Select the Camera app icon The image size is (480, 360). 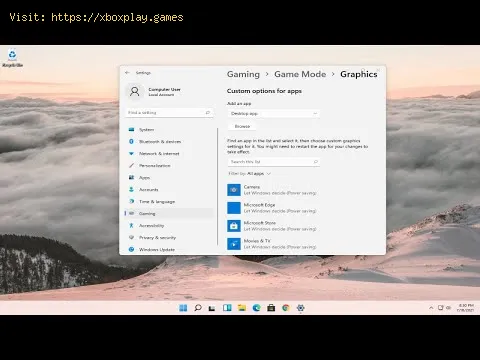[234, 190]
